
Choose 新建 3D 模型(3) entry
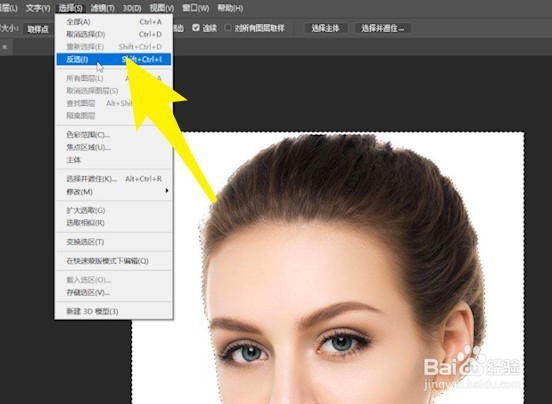click(114, 311)
